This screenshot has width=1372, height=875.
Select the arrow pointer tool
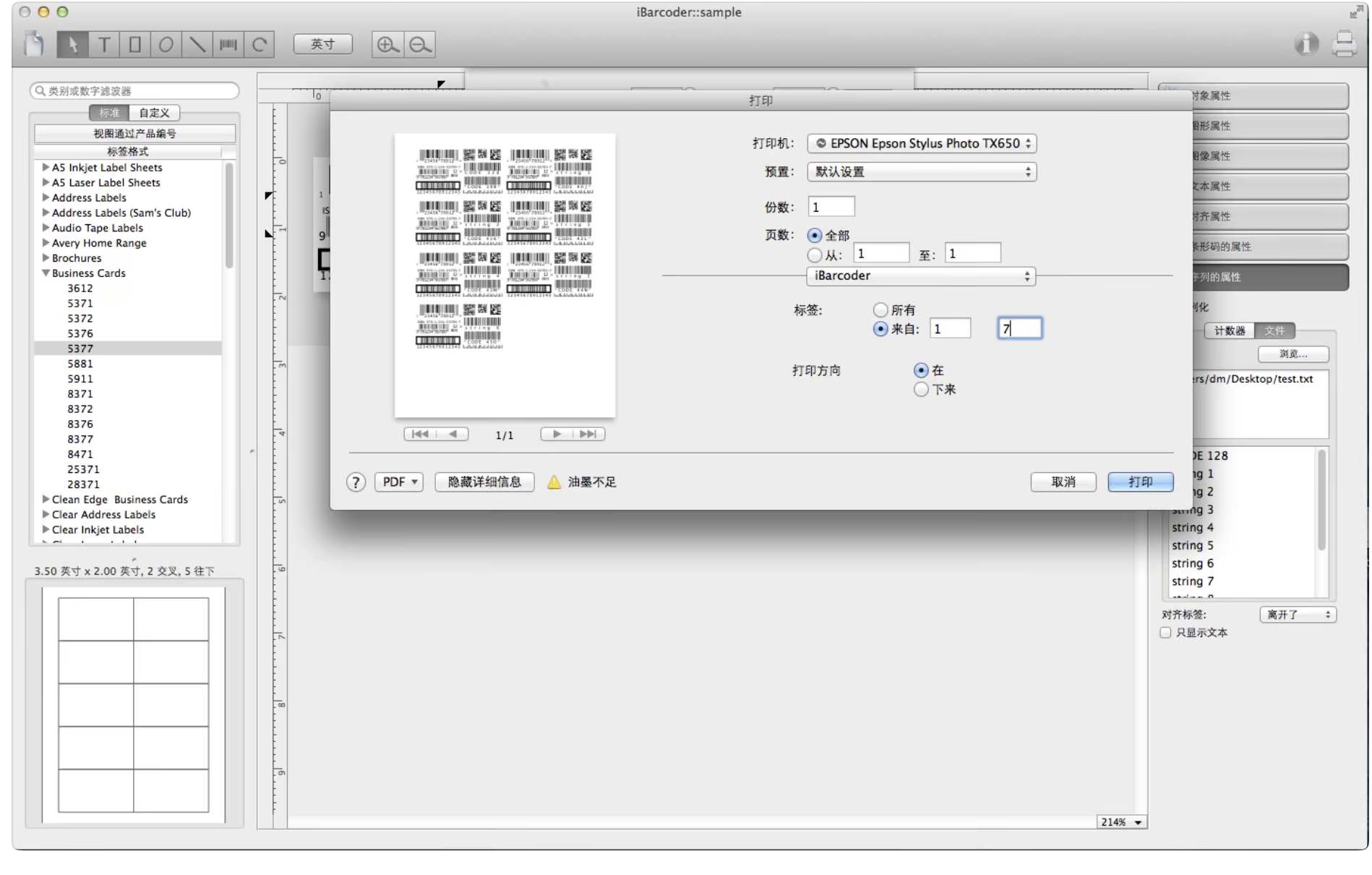[72, 45]
